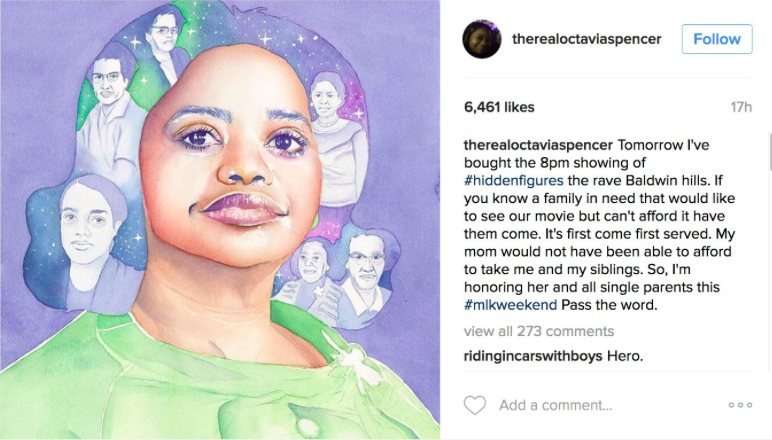Visit commenter ridingincarswithboys profile
Viewport: 772px width, 440px height.
533,356
